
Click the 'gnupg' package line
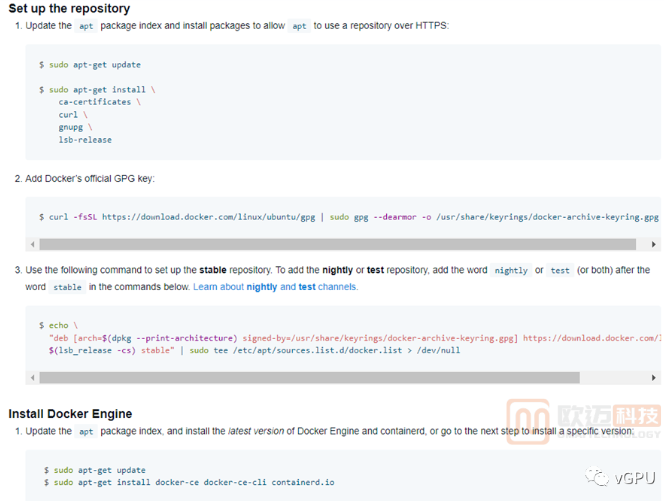click(75, 127)
